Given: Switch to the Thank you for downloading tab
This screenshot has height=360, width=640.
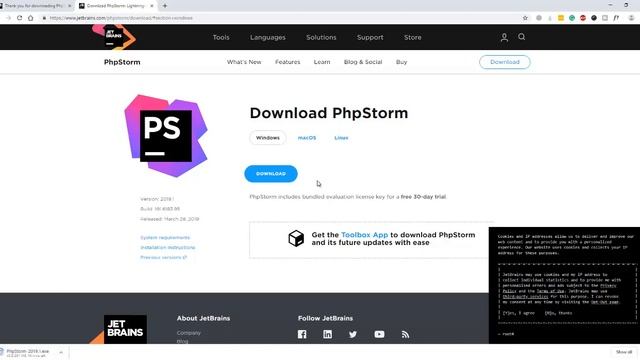Looking at the screenshot, I should [x=35, y=6].
